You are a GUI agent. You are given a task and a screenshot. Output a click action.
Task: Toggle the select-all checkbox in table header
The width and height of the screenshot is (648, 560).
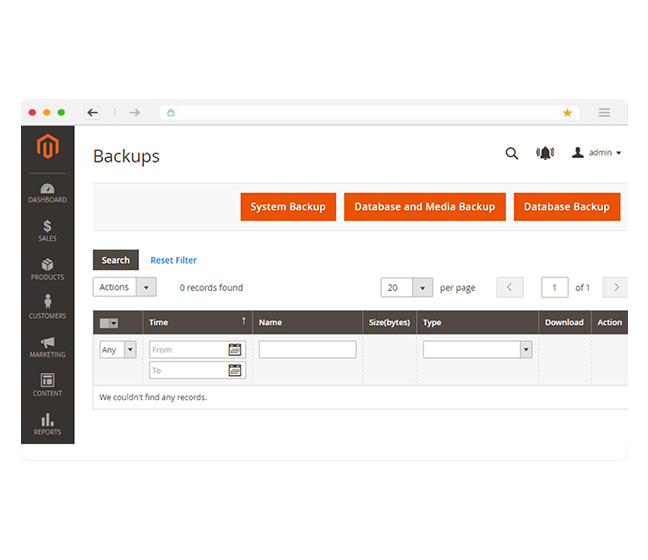[x=108, y=323]
